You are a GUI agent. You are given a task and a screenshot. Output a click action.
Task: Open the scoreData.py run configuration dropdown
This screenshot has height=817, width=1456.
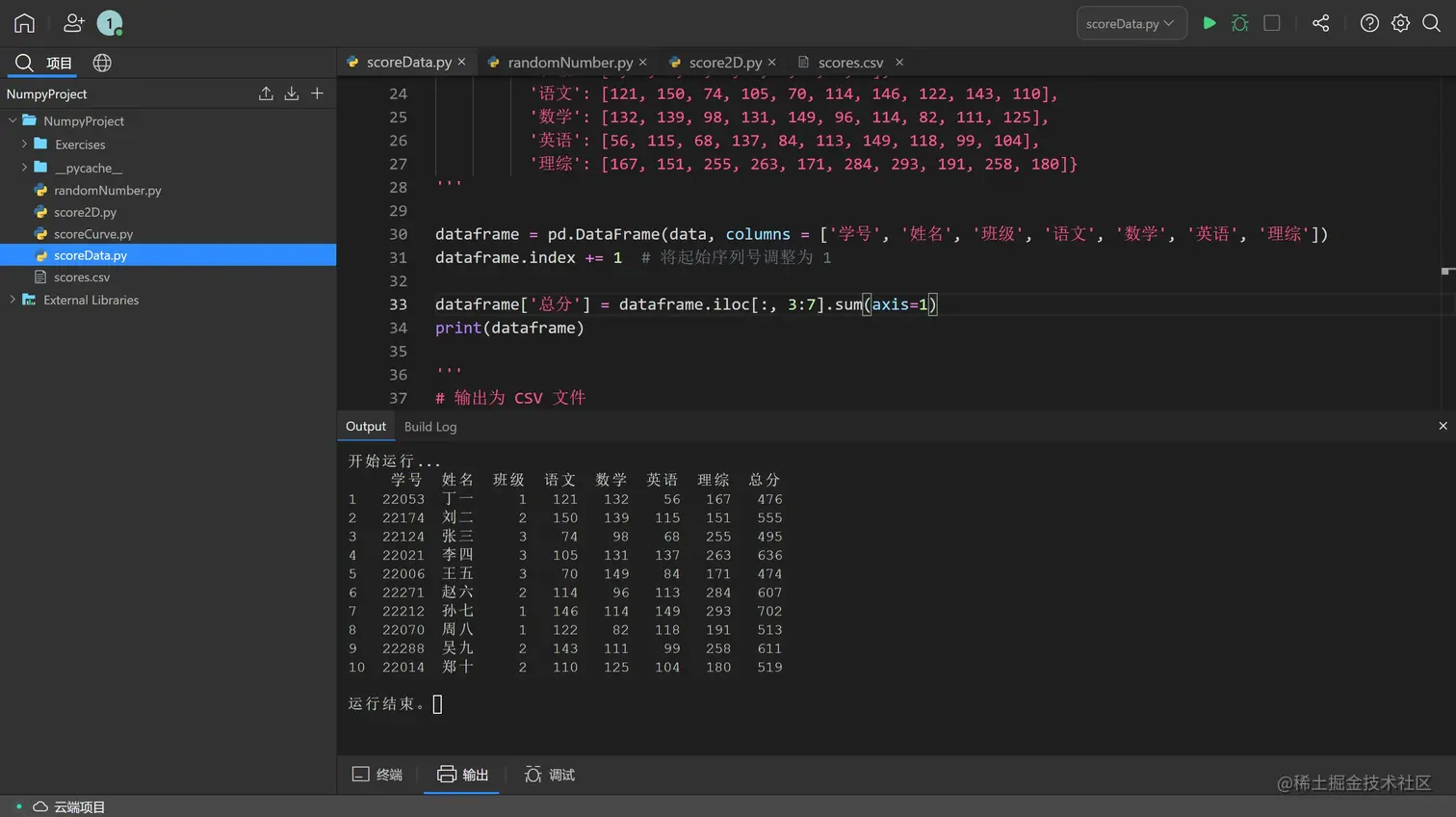pos(1131,23)
